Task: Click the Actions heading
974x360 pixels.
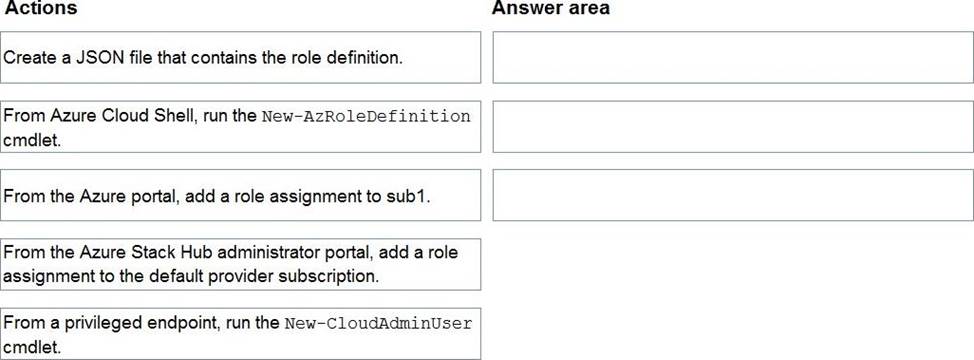Action: [x=41, y=8]
